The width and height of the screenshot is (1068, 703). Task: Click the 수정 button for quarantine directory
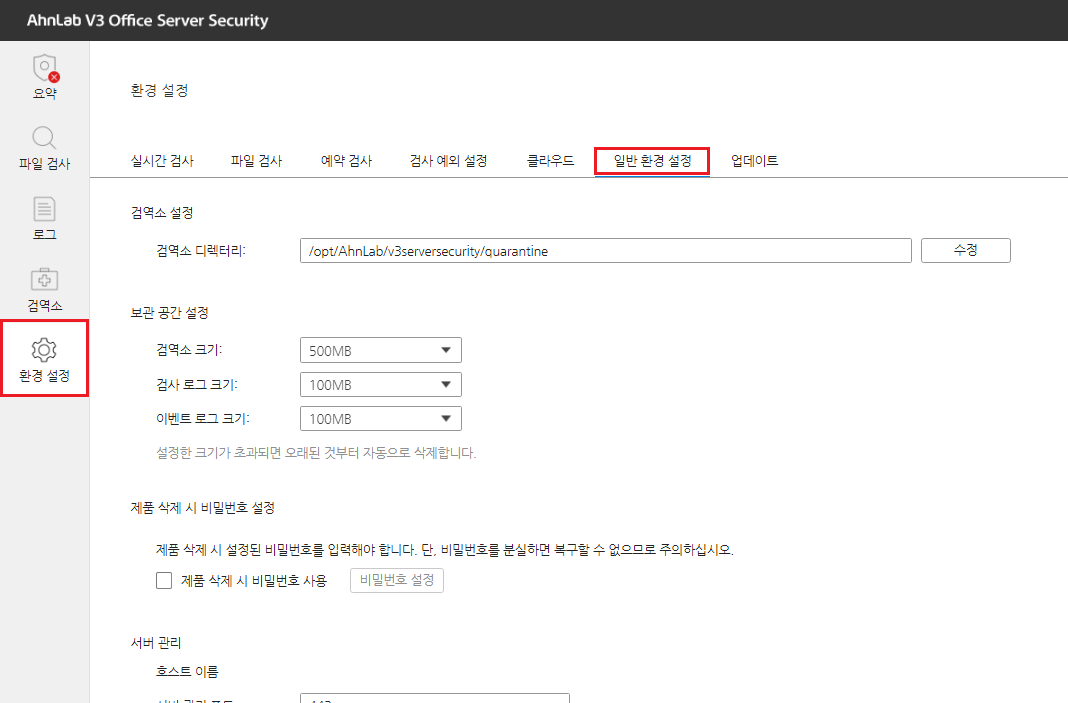966,250
